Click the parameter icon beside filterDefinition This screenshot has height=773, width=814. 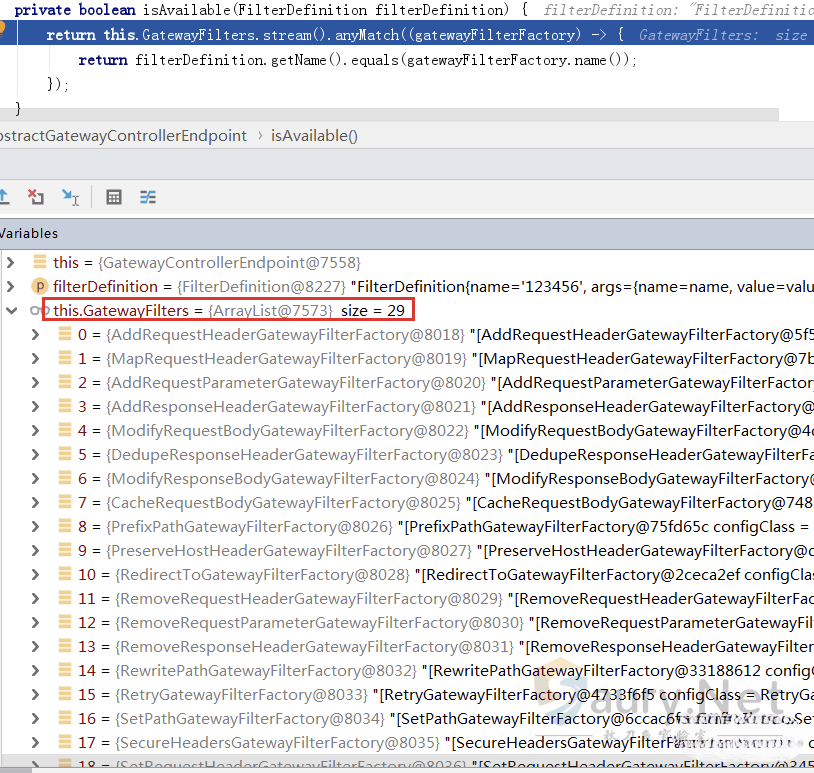pos(41,287)
